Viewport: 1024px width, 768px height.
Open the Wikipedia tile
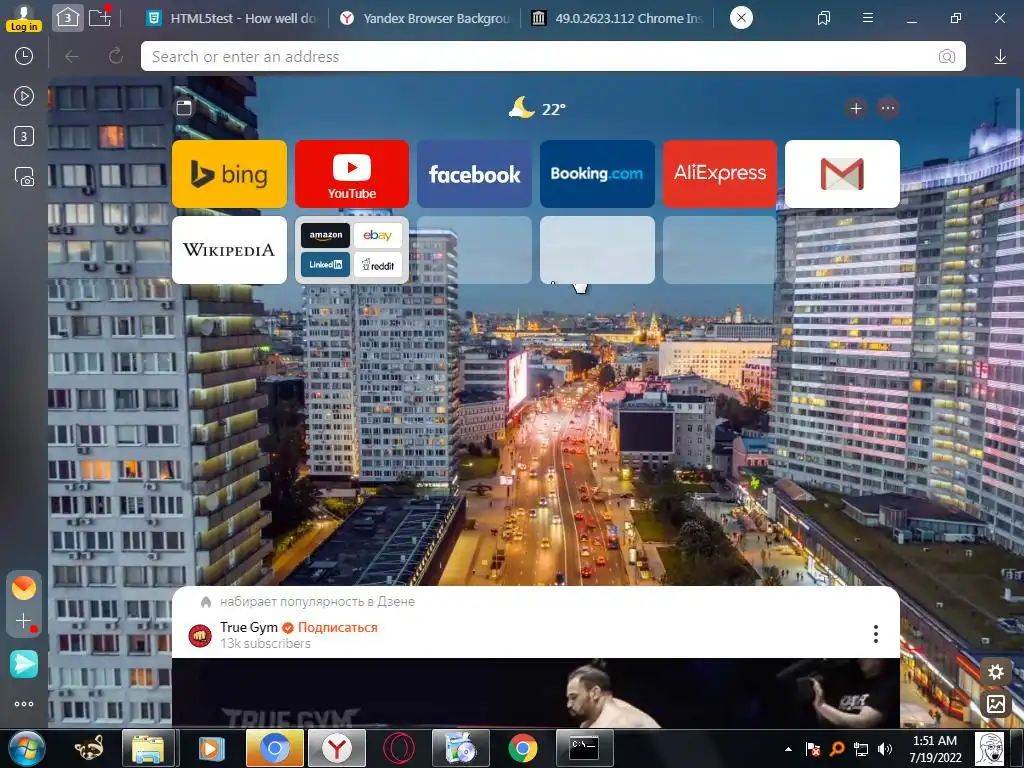coord(229,250)
